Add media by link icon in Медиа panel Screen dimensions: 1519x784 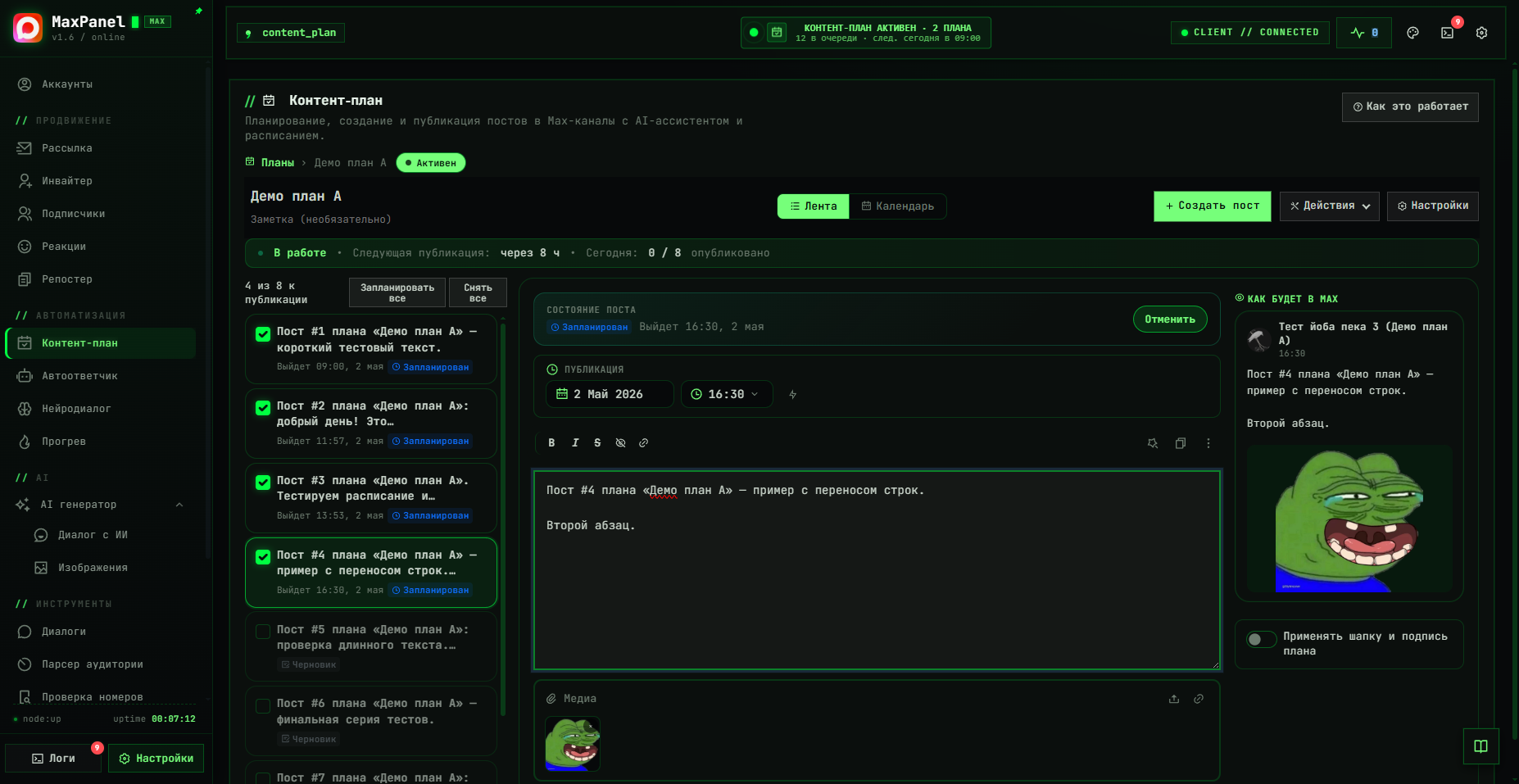[x=1199, y=699]
